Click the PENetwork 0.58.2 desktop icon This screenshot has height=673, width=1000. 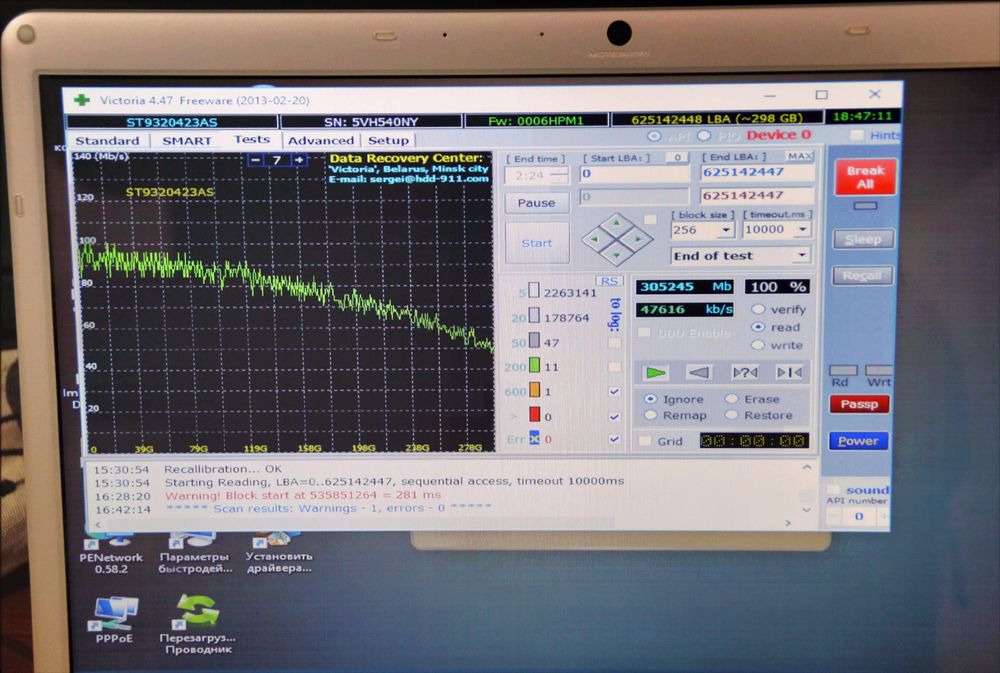pos(111,554)
